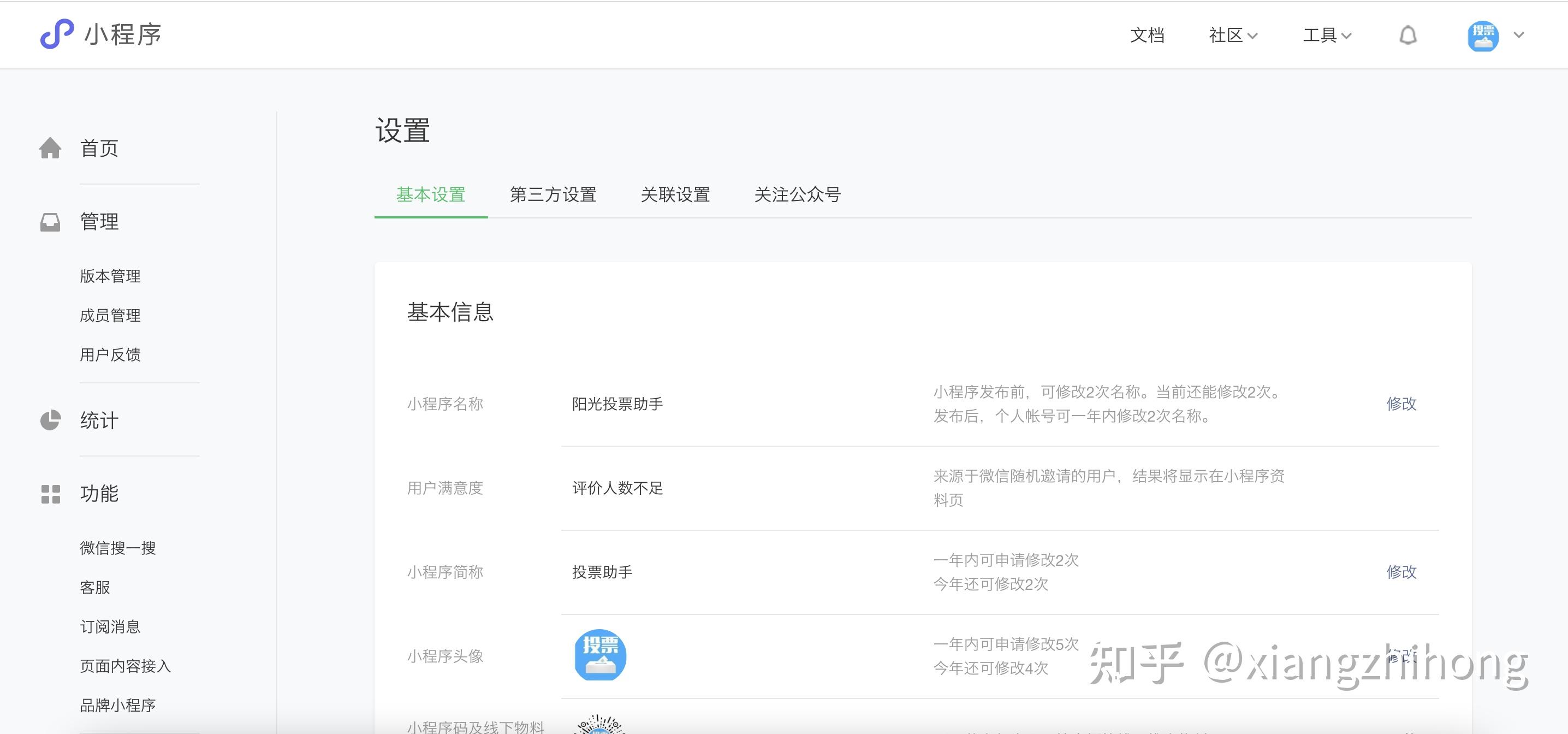Image resolution: width=1568 pixels, height=734 pixels.
Task: Open the account dropdown arrow
Action: pos(1519,35)
